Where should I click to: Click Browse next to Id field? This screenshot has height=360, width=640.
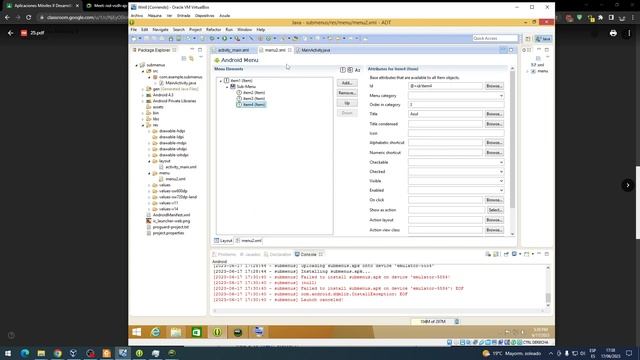(494, 86)
